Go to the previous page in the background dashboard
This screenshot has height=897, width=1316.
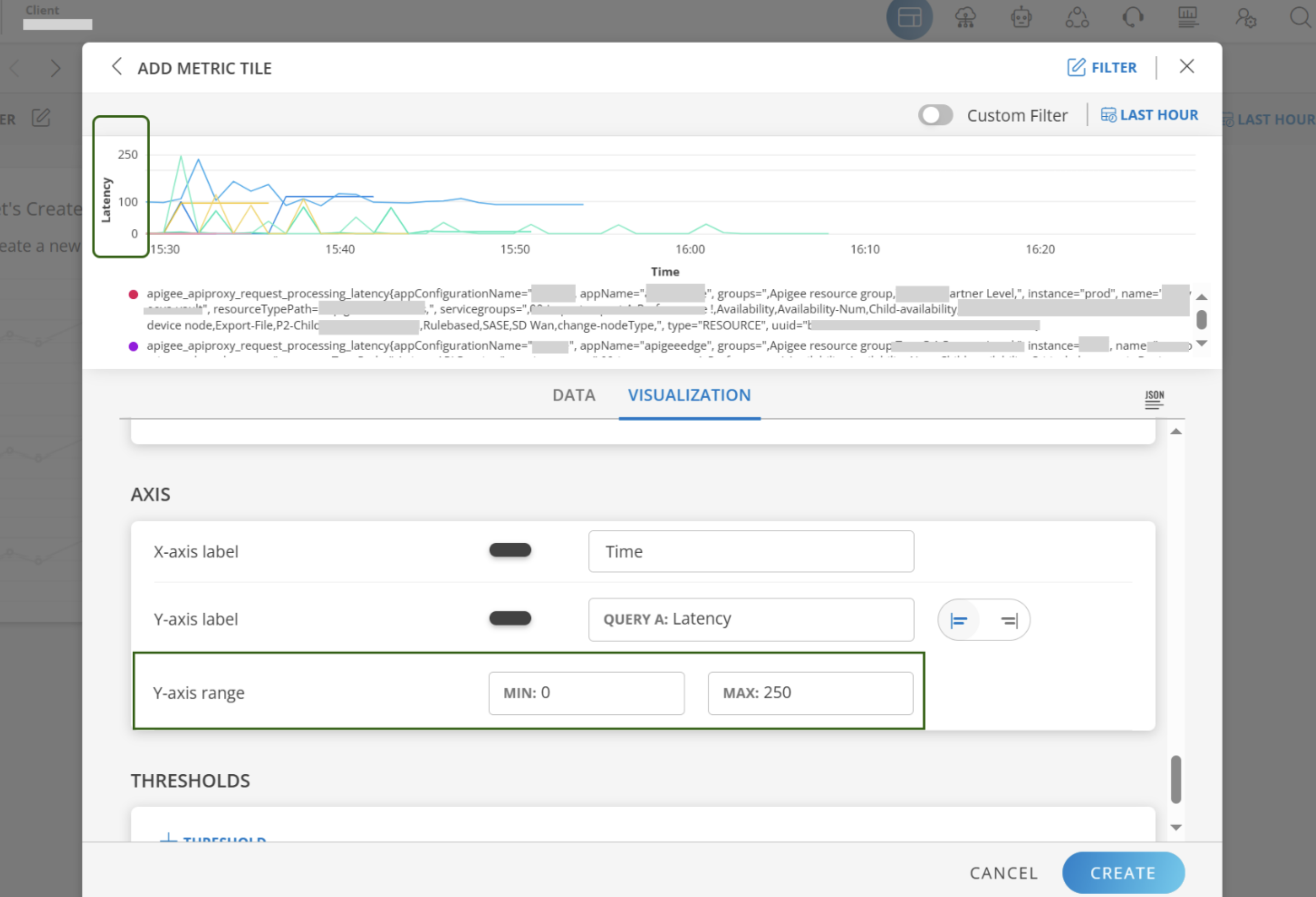[x=15, y=68]
